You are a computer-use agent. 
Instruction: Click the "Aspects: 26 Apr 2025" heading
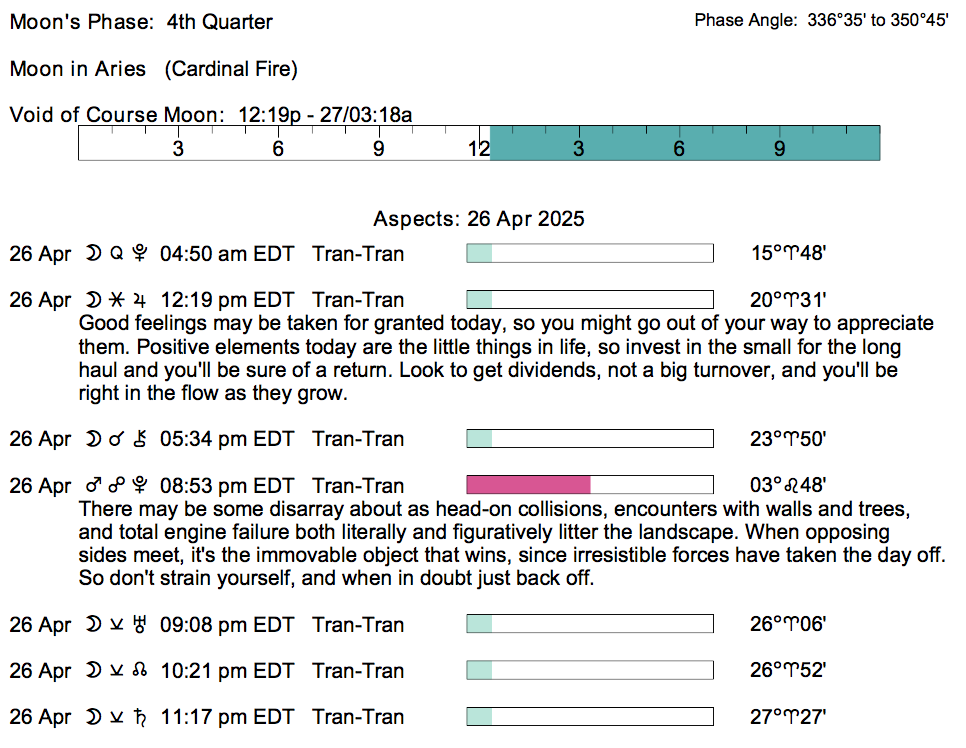(x=479, y=219)
